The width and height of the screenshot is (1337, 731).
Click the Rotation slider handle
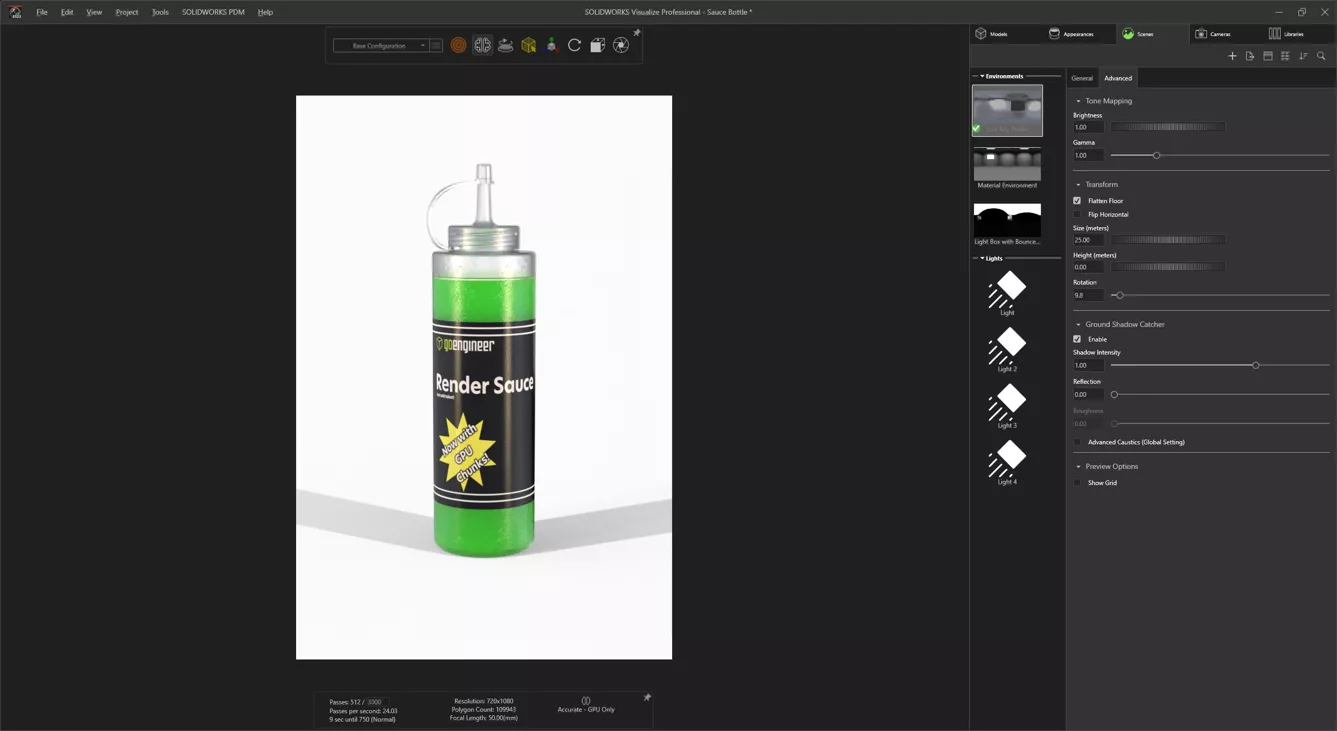(x=1120, y=296)
